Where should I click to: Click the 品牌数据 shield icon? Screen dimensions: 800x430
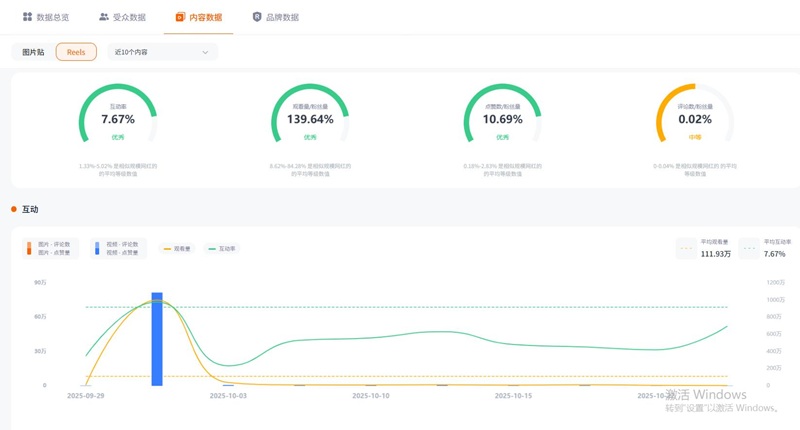[x=257, y=17]
